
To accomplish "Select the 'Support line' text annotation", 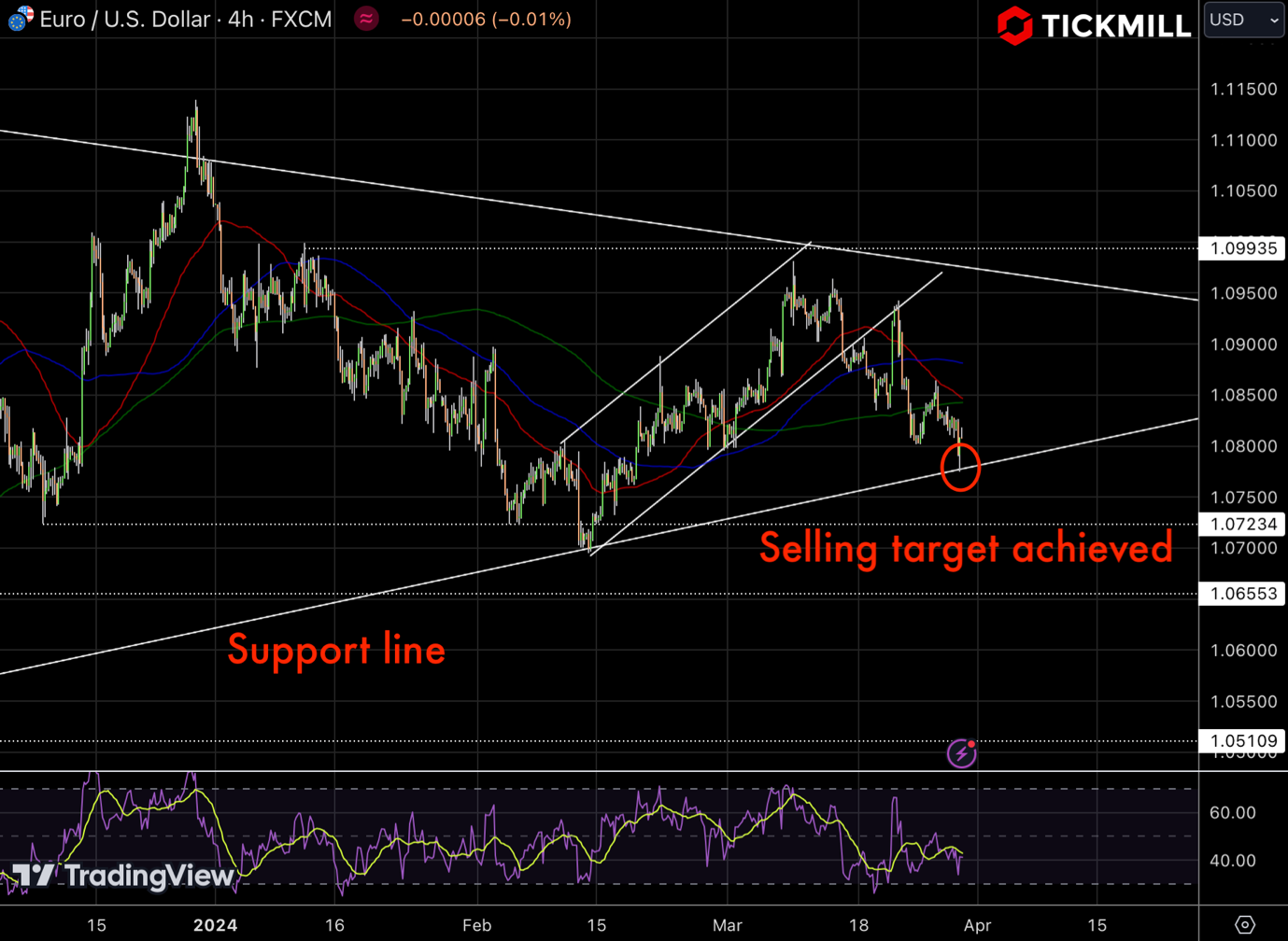I will [x=336, y=650].
